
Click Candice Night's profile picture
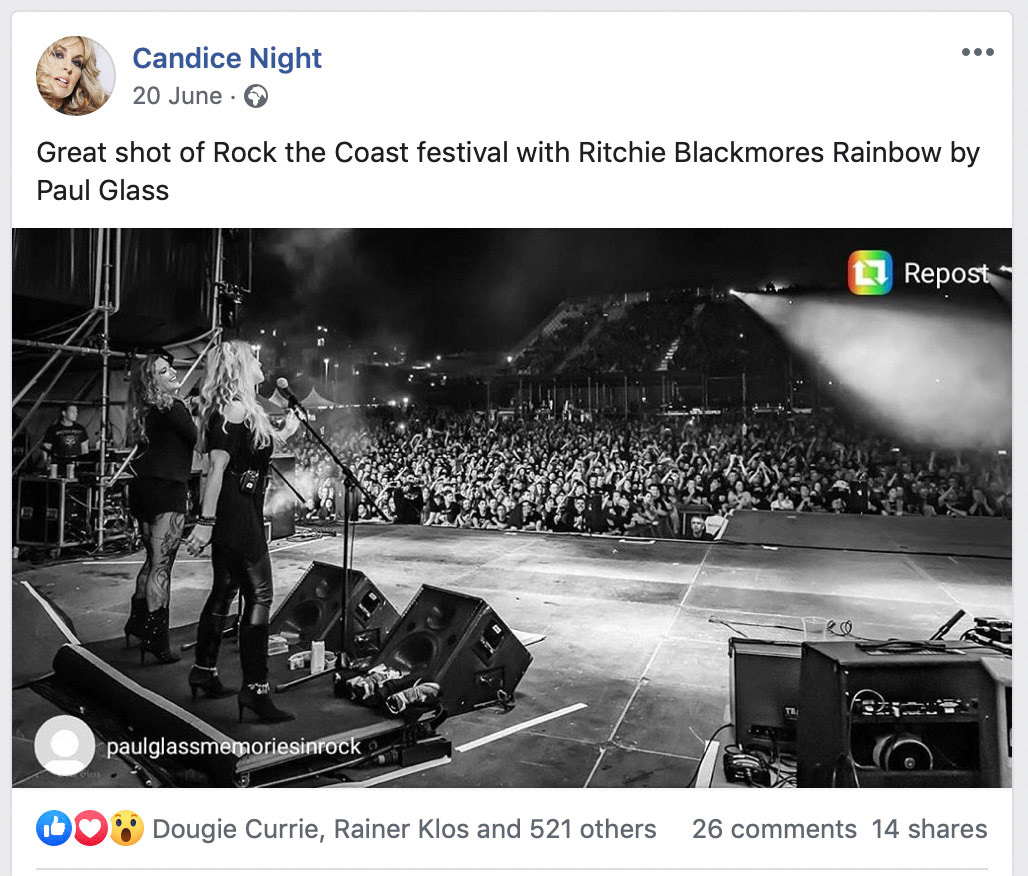click(75, 76)
